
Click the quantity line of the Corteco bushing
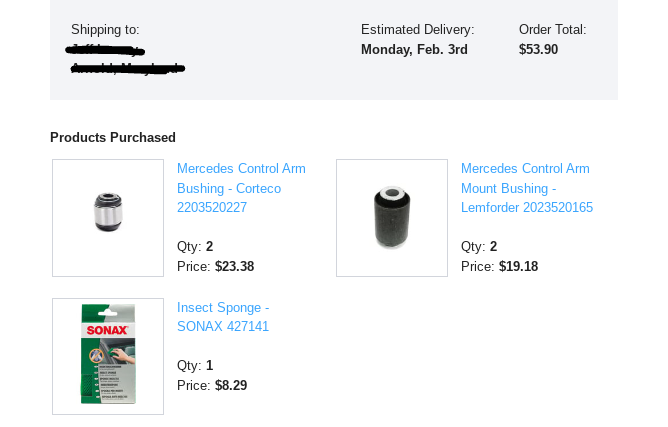[195, 246]
